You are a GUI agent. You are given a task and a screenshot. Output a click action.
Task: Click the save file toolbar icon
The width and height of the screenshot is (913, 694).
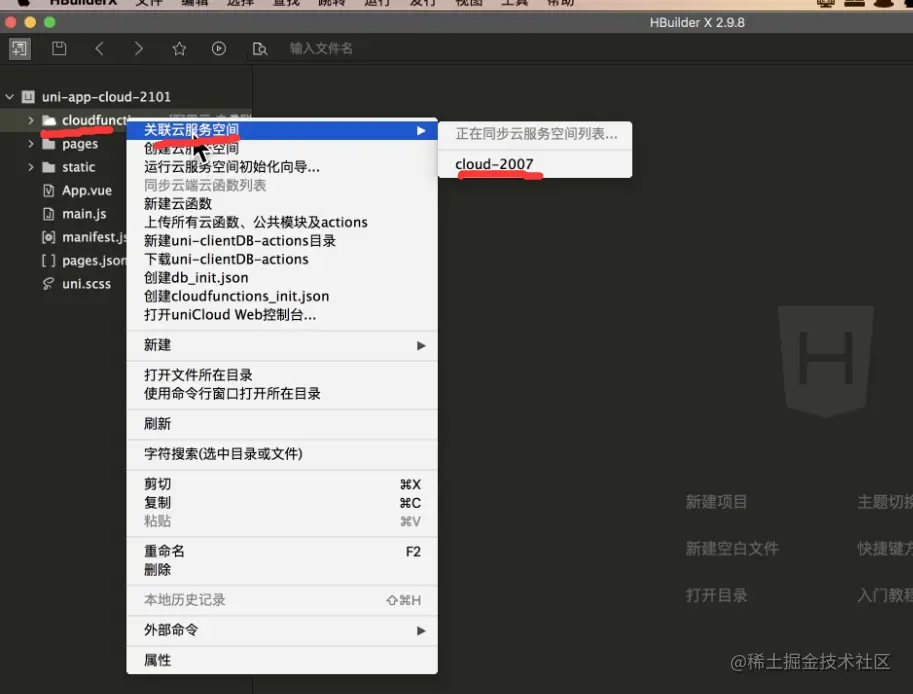point(59,48)
